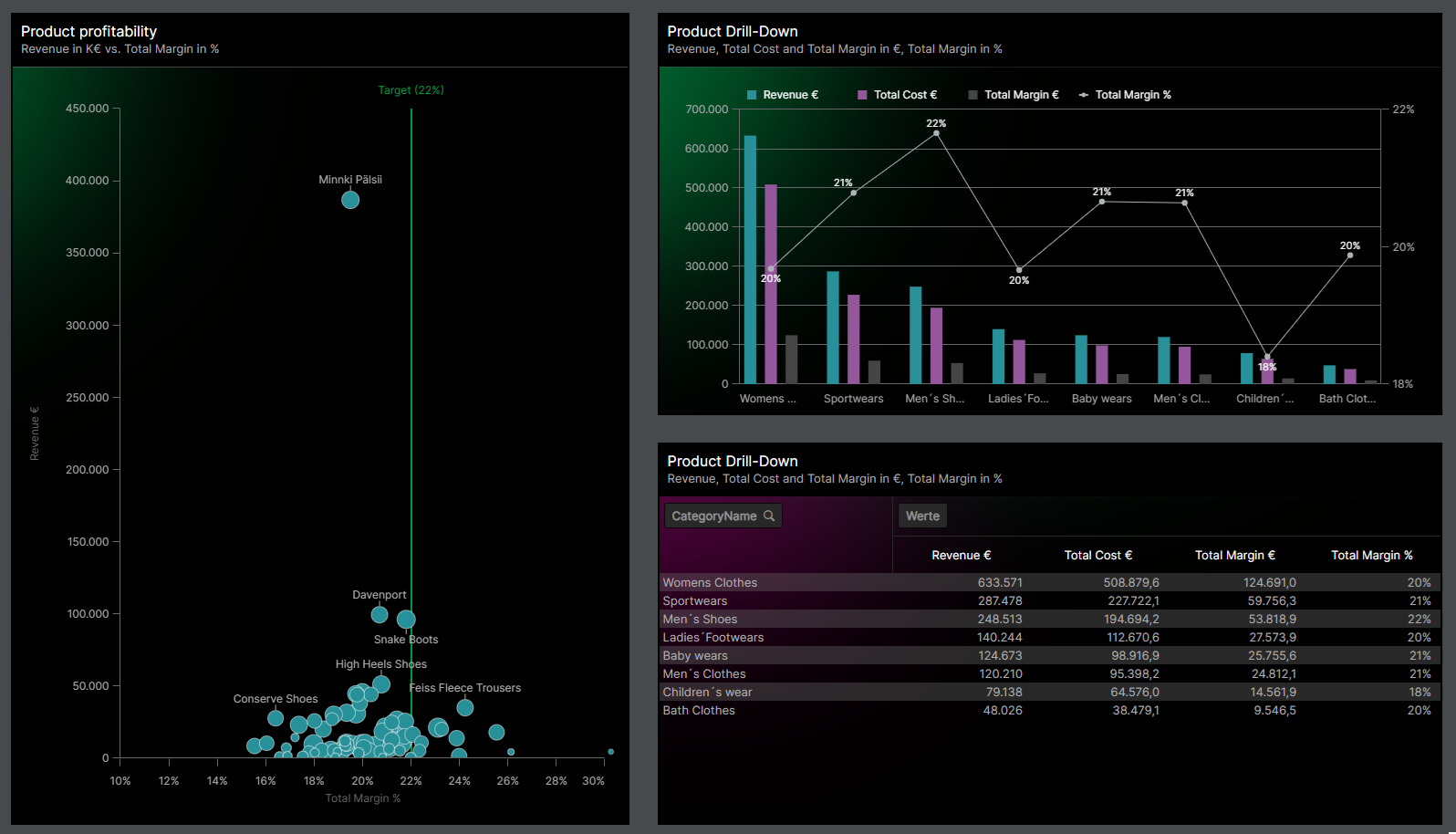Image resolution: width=1456 pixels, height=834 pixels.
Task: Select the Womens Clothes table row
Action: point(710,582)
